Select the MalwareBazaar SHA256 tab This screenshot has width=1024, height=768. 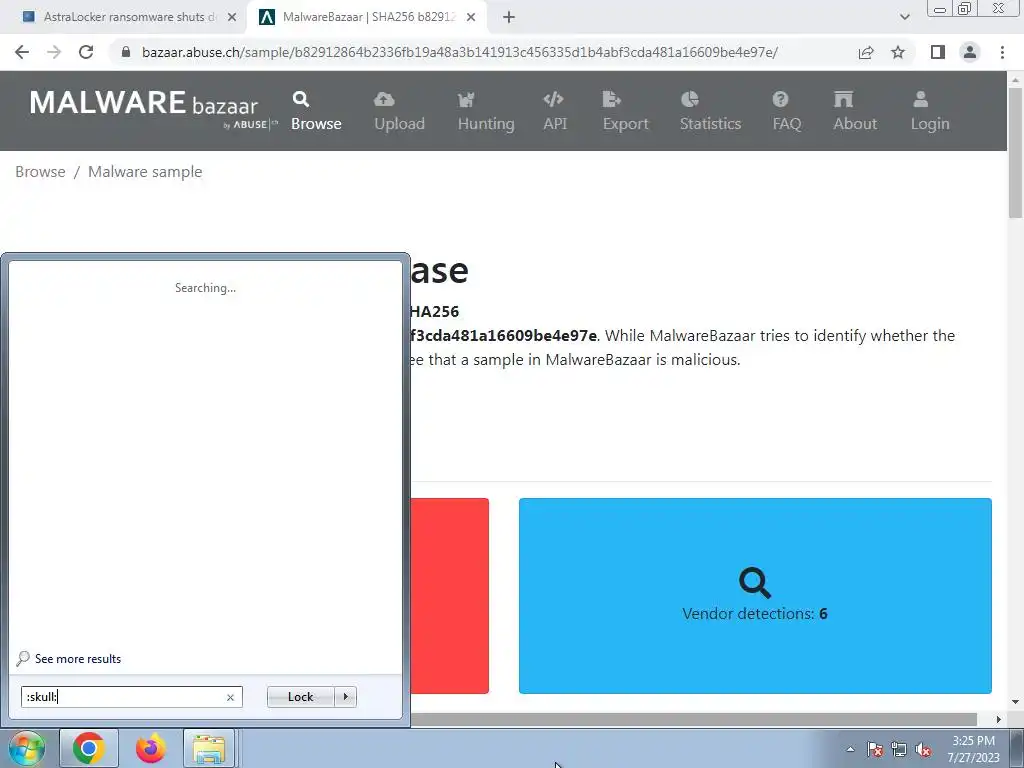367,17
